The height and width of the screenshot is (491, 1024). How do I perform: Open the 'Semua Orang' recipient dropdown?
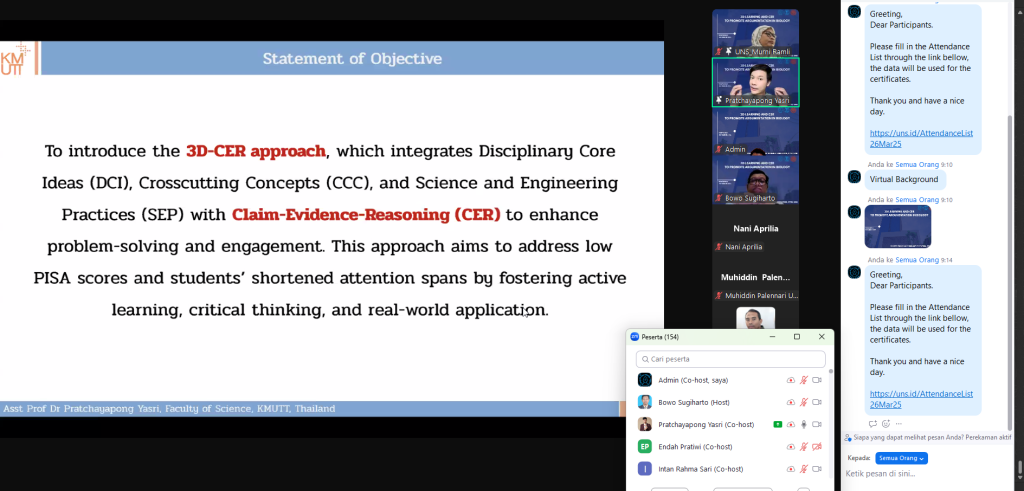(x=901, y=458)
